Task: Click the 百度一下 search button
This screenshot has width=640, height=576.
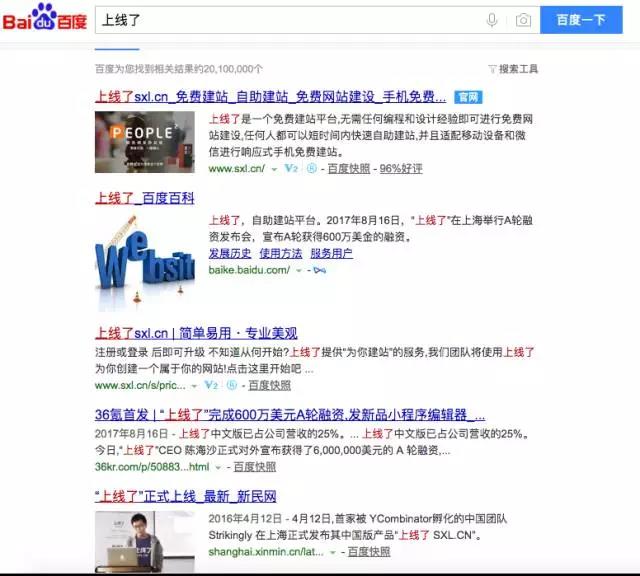Action: coord(581,20)
